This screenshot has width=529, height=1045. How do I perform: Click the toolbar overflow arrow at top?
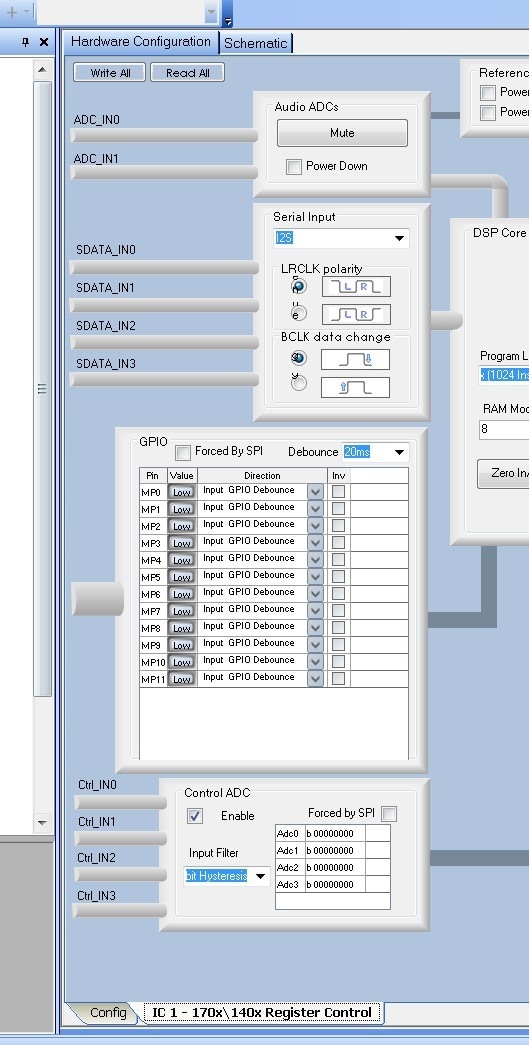click(x=228, y=21)
